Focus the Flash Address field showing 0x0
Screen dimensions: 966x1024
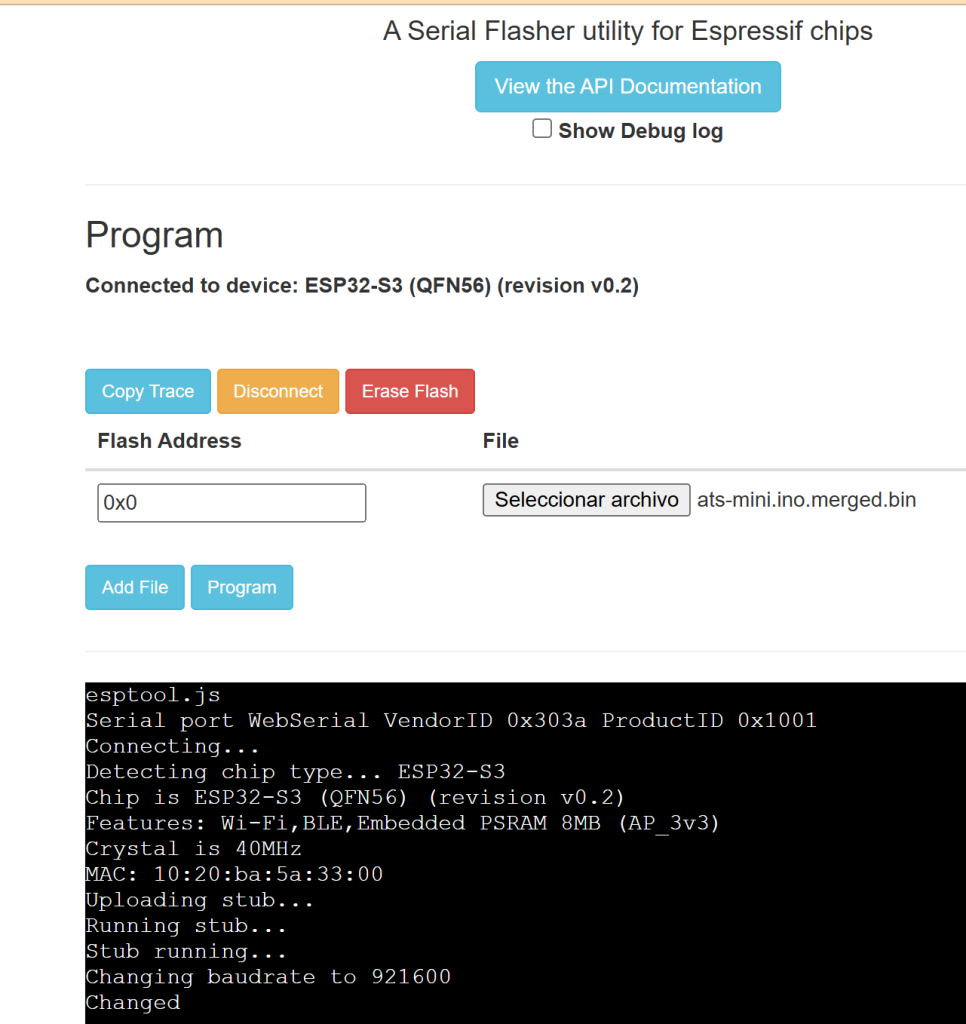231,503
